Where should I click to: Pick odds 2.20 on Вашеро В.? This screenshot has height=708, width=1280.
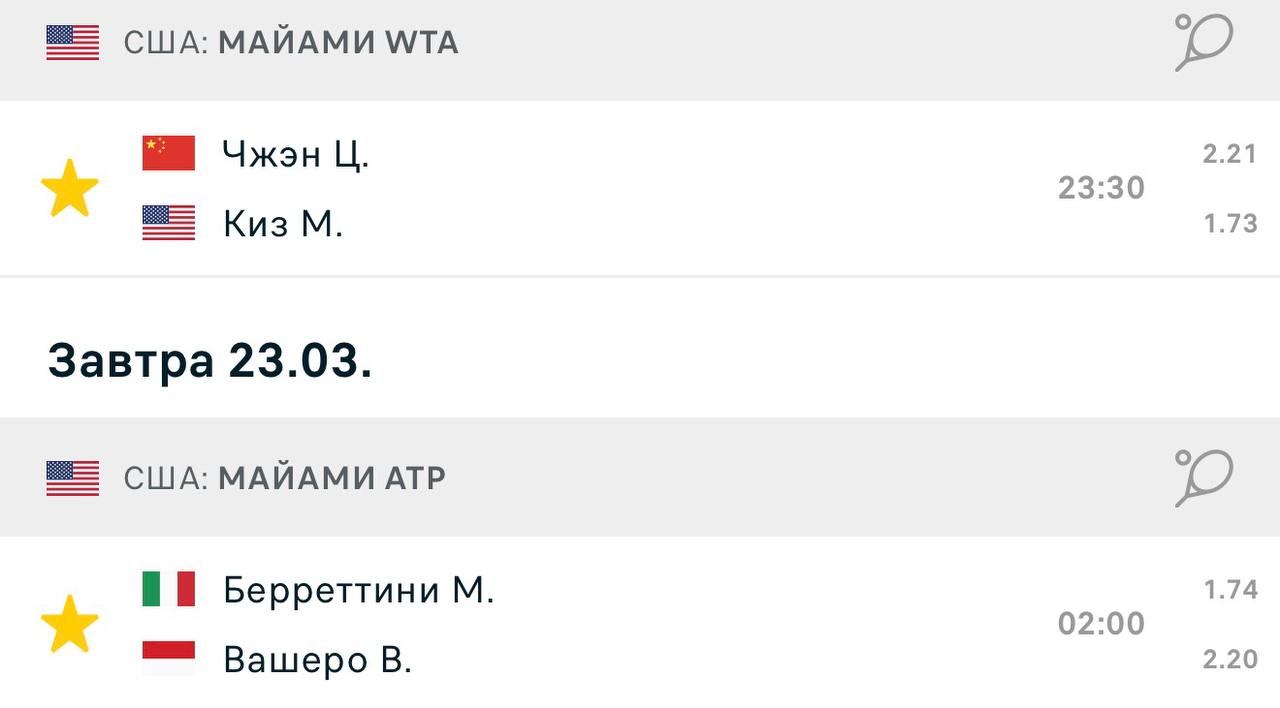[x=1229, y=659]
